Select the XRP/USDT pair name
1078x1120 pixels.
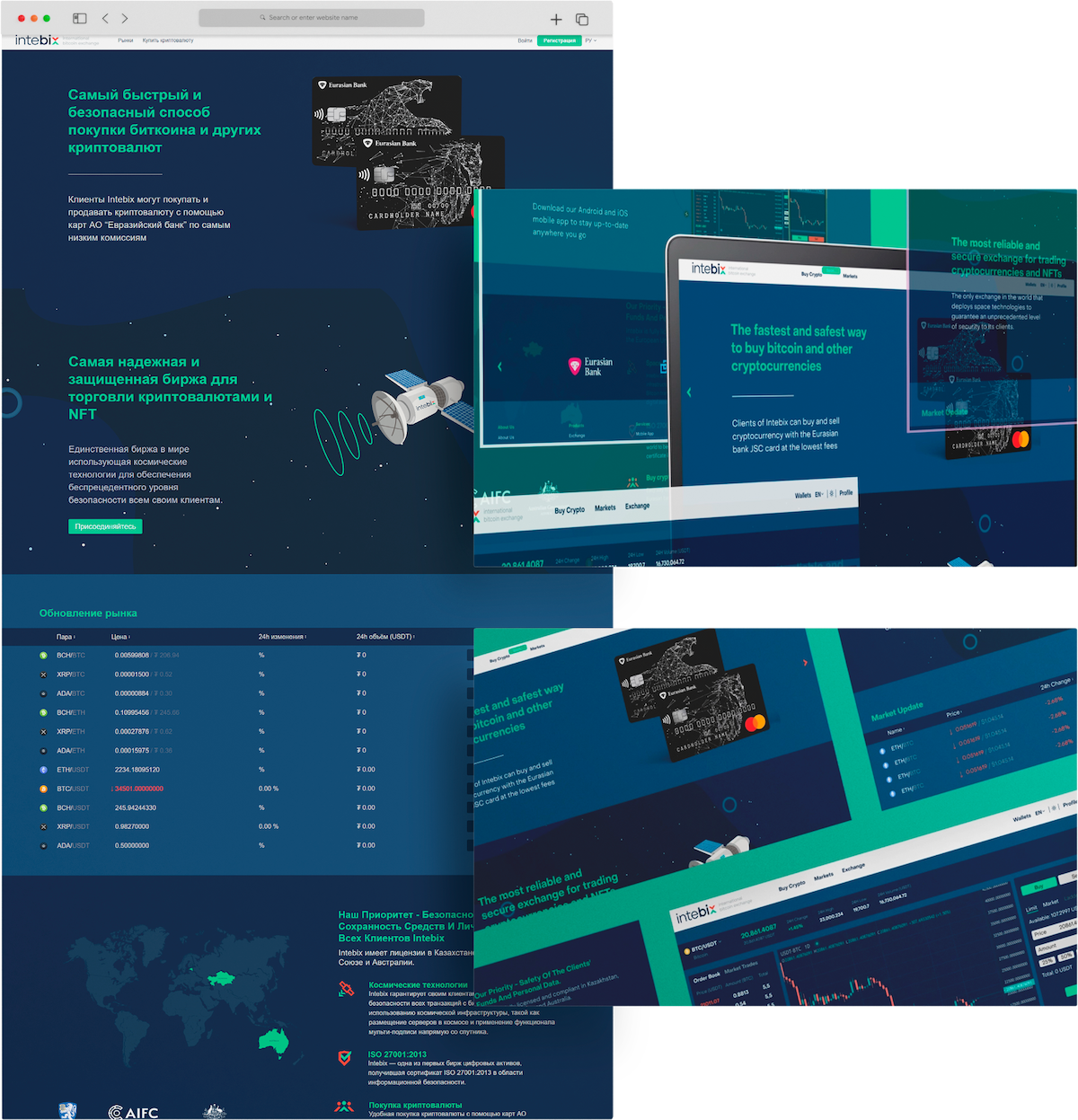coord(73,826)
